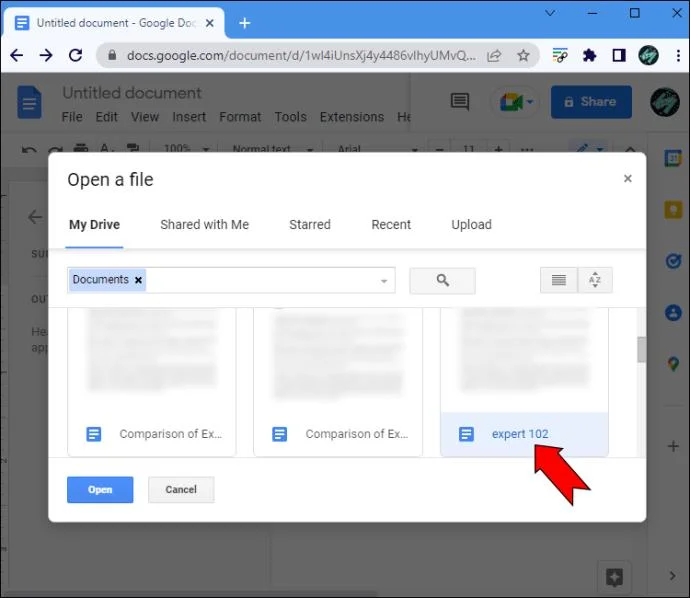This screenshot has height=598, width=690.
Task: Click the Untitled document title
Action: coord(132,93)
